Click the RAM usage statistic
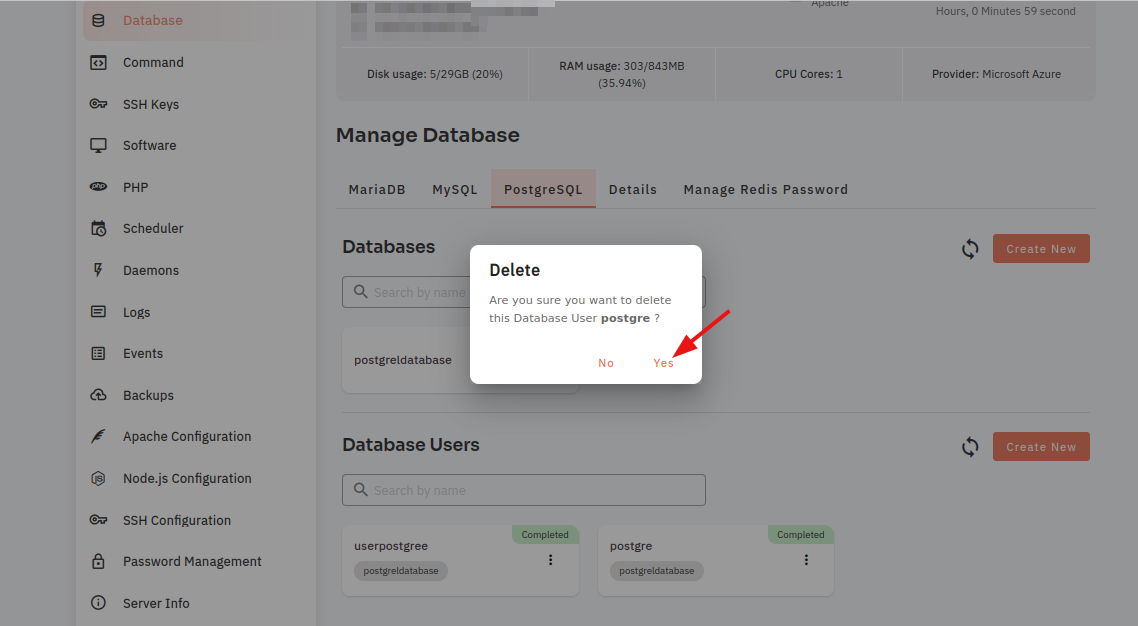 [x=622, y=74]
